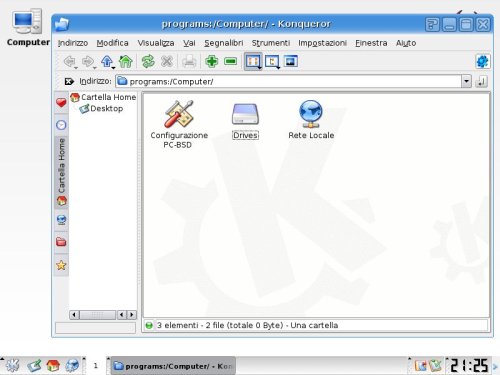The image size is (500, 375).
Task: Clear the address bar with the X button
Action: pyautogui.click(x=69, y=81)
